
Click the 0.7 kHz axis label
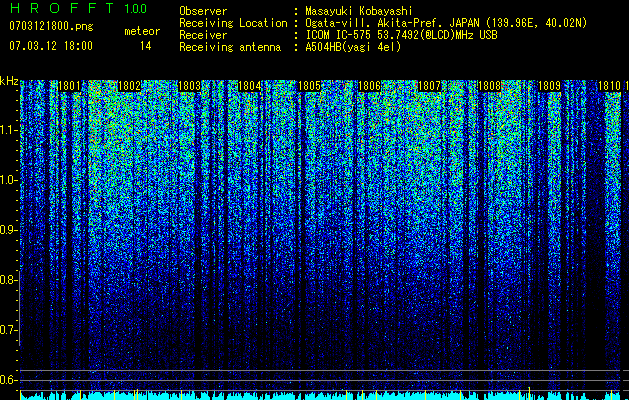[x=7, y=330]
